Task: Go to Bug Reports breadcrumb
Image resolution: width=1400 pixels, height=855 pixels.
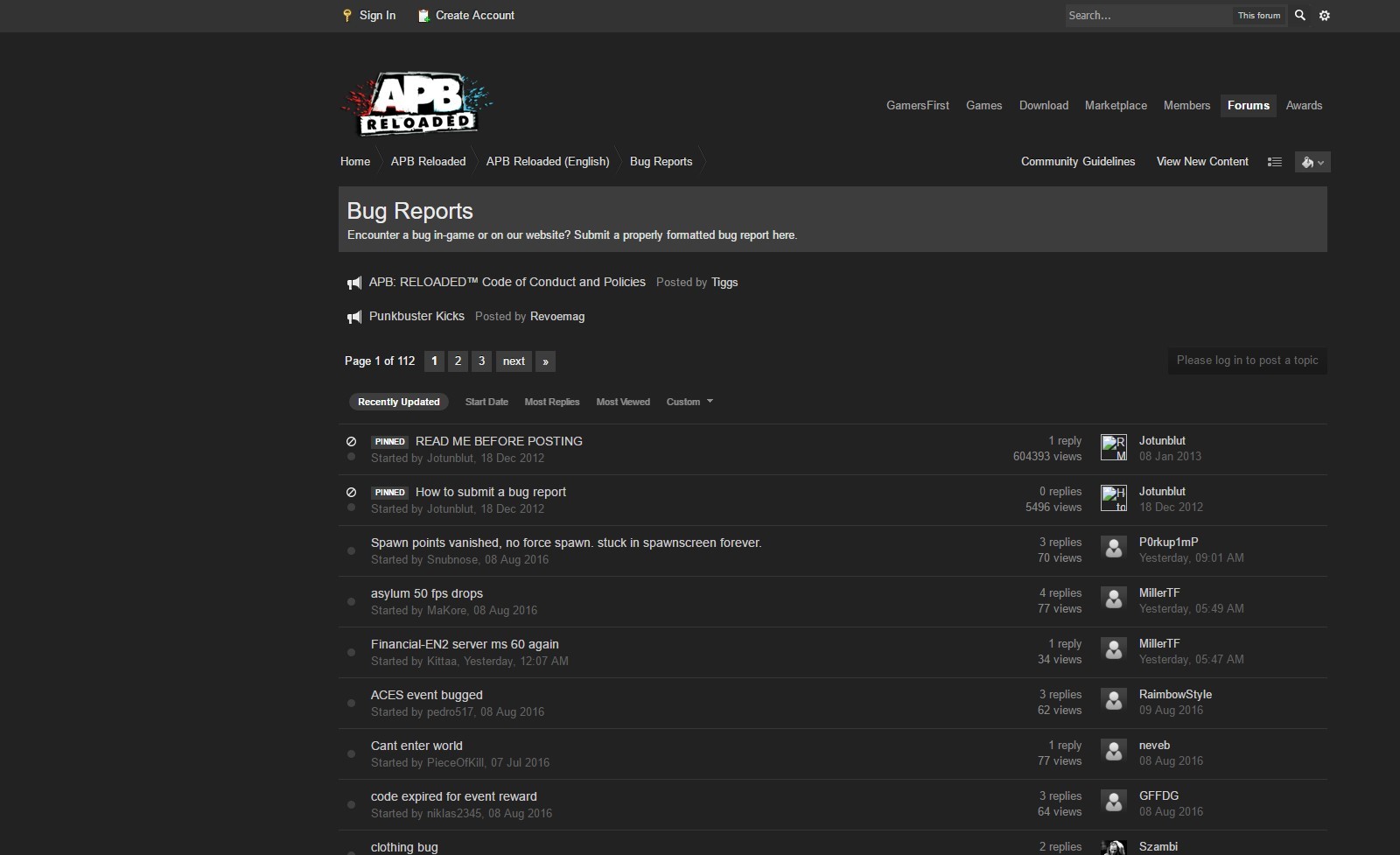Action: point(661,162)
